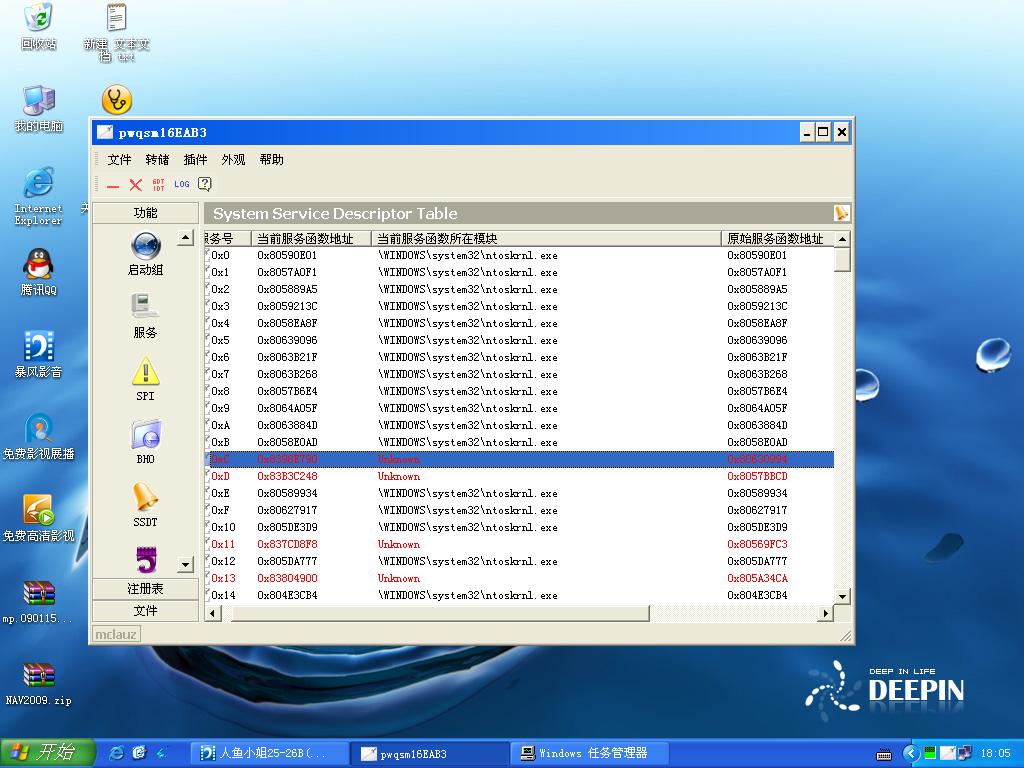Select the SSDT bell icon
The height and width of the screenshot is (768, 1024).
pyautogui.click(x=145, y=504)
